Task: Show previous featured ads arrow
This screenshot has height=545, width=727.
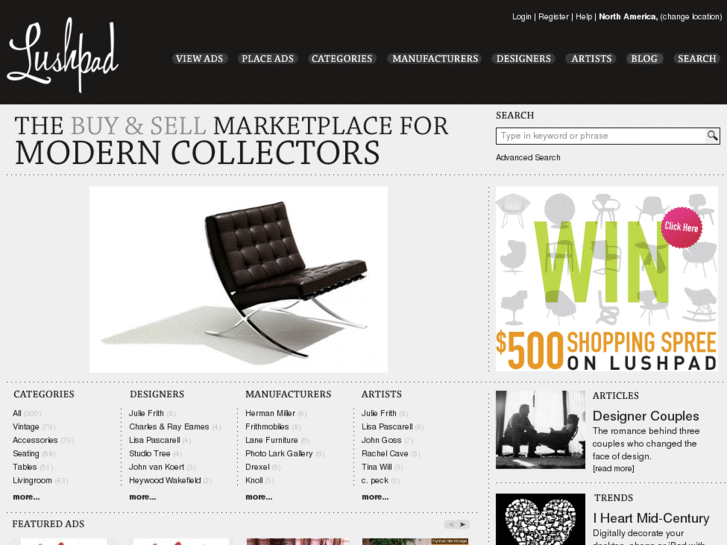Action: click(x=451, y=525)
